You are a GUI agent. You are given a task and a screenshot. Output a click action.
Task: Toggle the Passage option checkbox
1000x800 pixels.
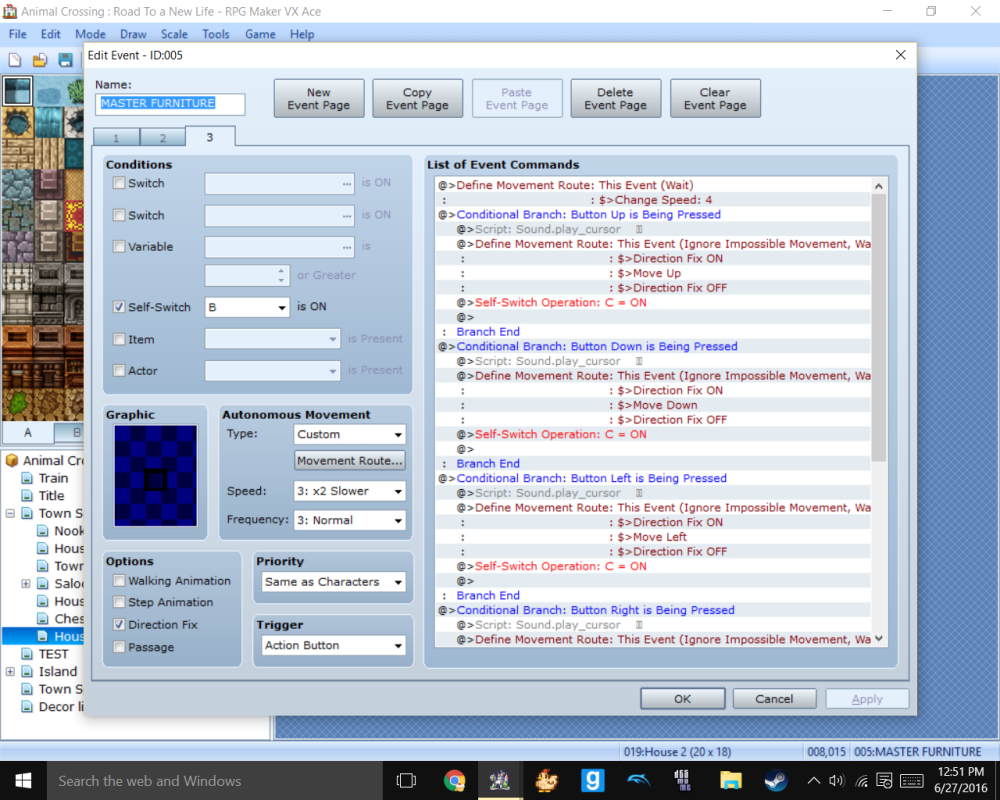(x=119, y=647)
